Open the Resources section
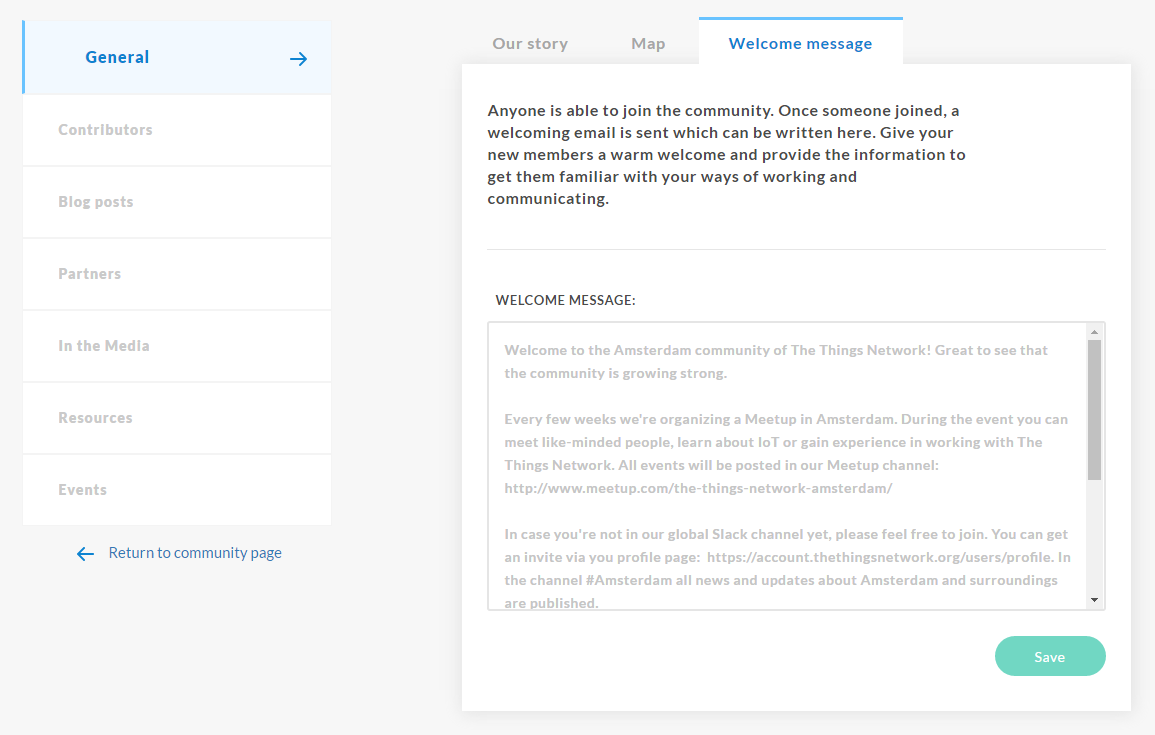 (x=95, y=418)
